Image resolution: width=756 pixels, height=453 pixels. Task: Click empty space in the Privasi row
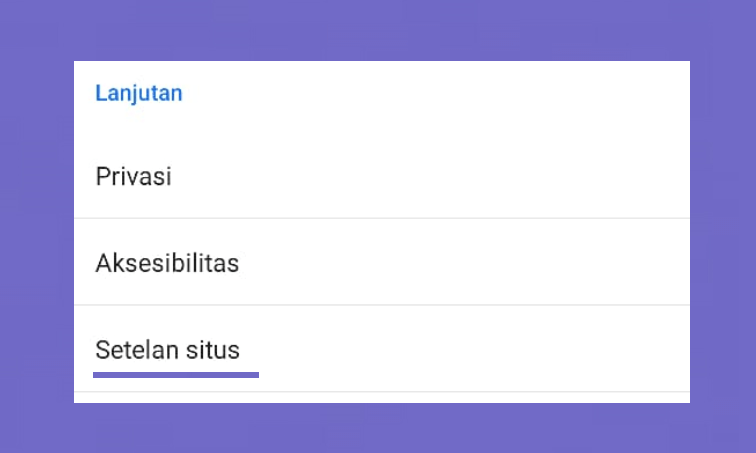(x=434, y=176)
